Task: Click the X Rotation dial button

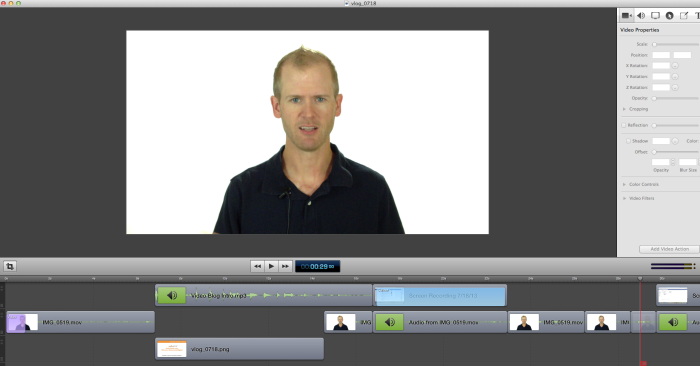Action: (675, 66)
